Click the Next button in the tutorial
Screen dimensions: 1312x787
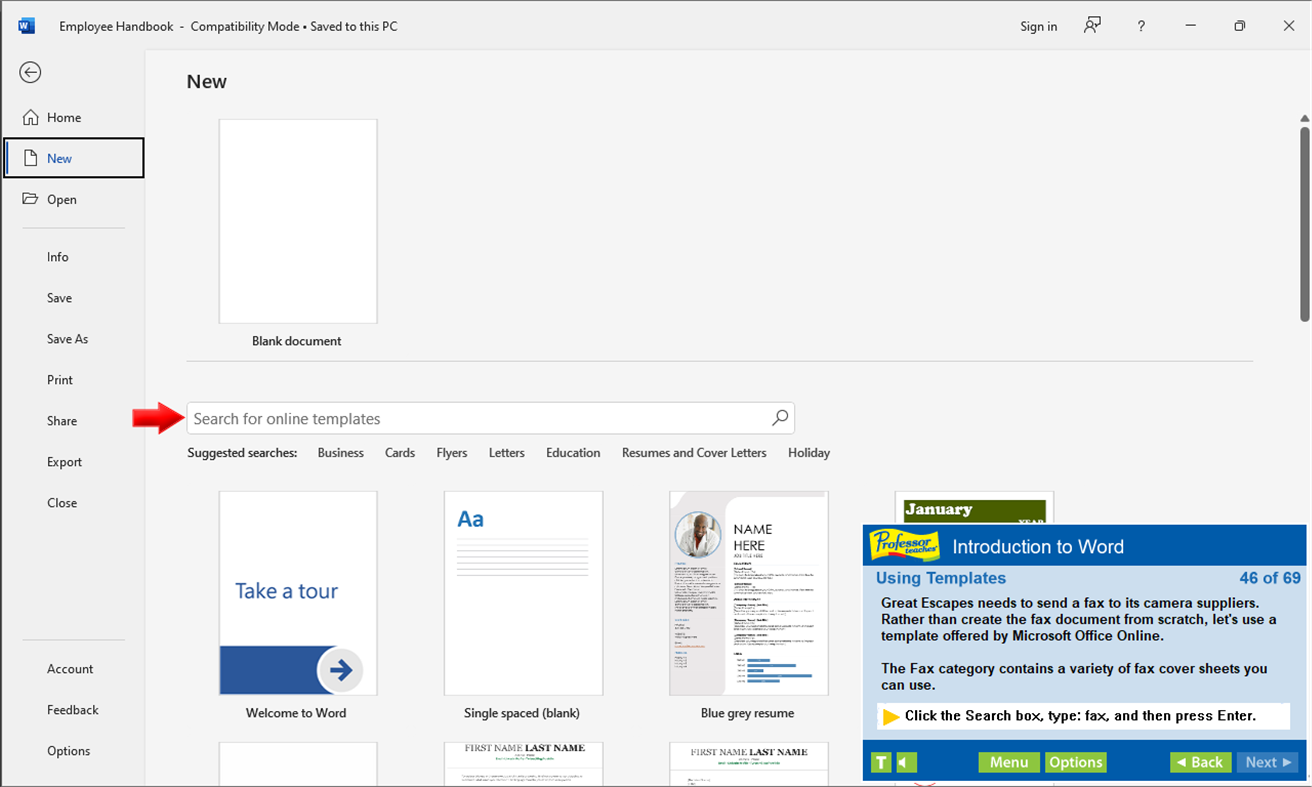1267,762
